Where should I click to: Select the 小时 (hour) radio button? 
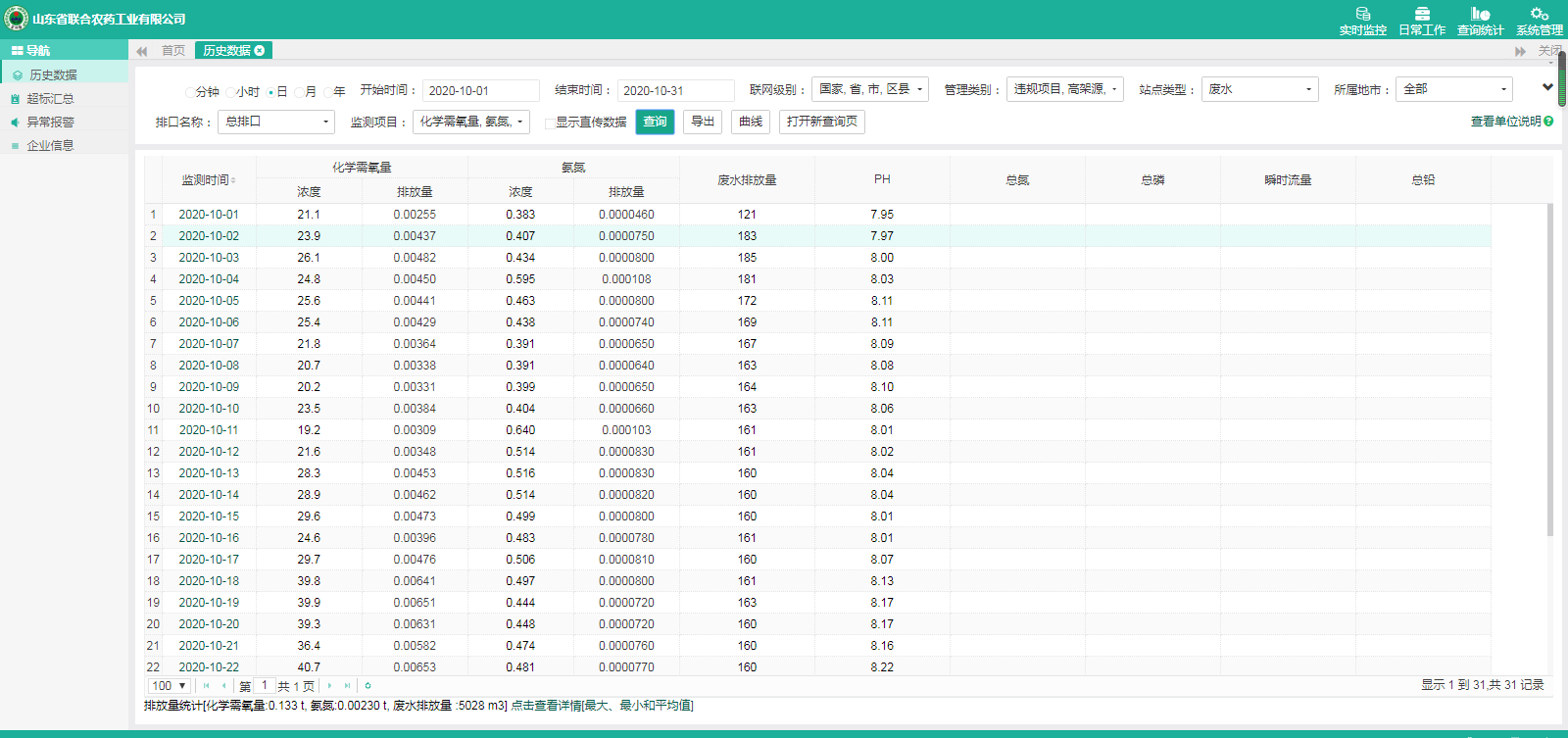click(x=230, y=92)
